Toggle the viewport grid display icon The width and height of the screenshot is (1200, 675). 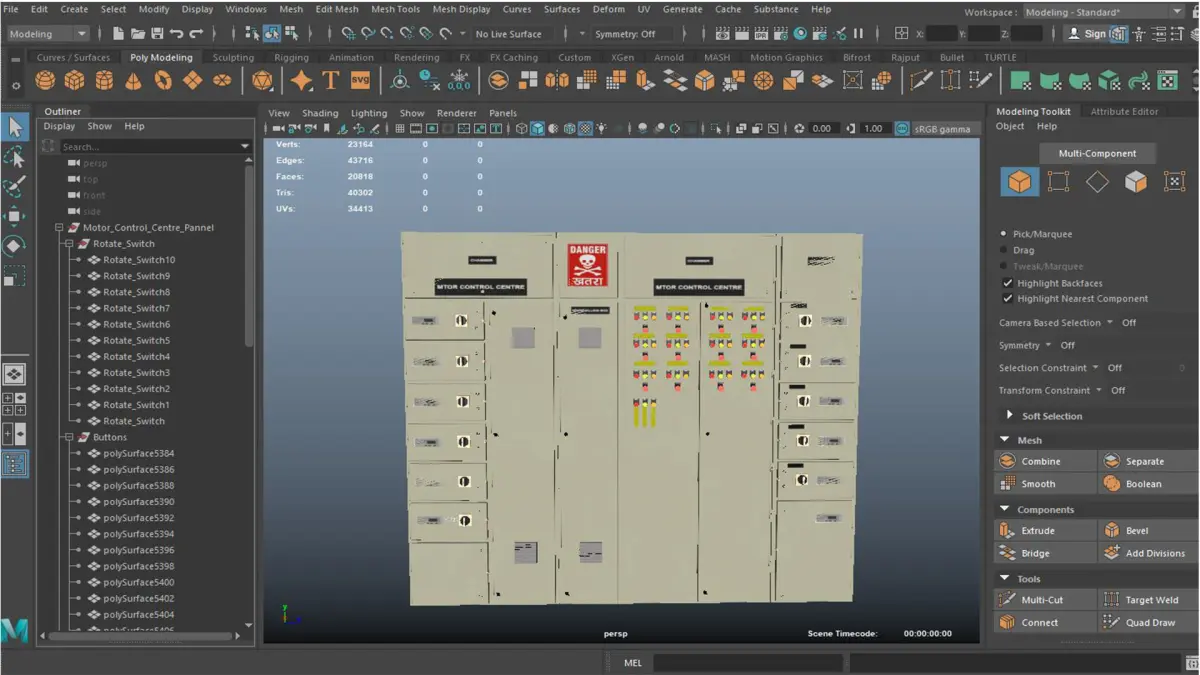400,129
